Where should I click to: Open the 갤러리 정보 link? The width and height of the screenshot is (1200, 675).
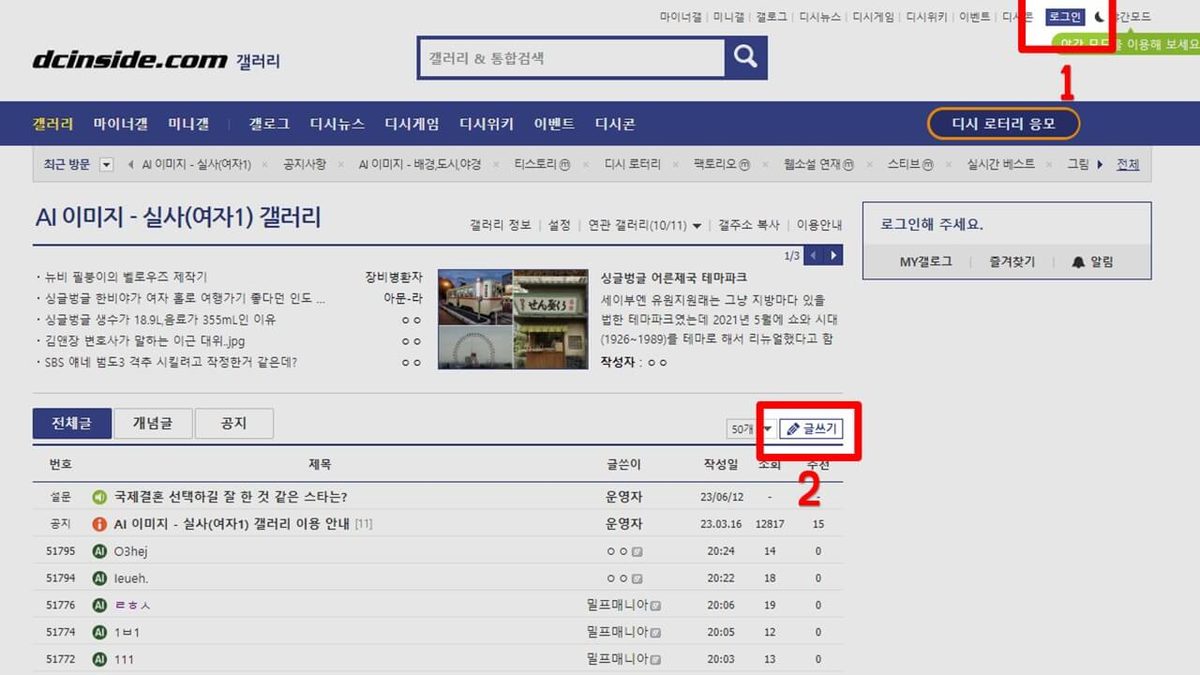coord(500,225)
